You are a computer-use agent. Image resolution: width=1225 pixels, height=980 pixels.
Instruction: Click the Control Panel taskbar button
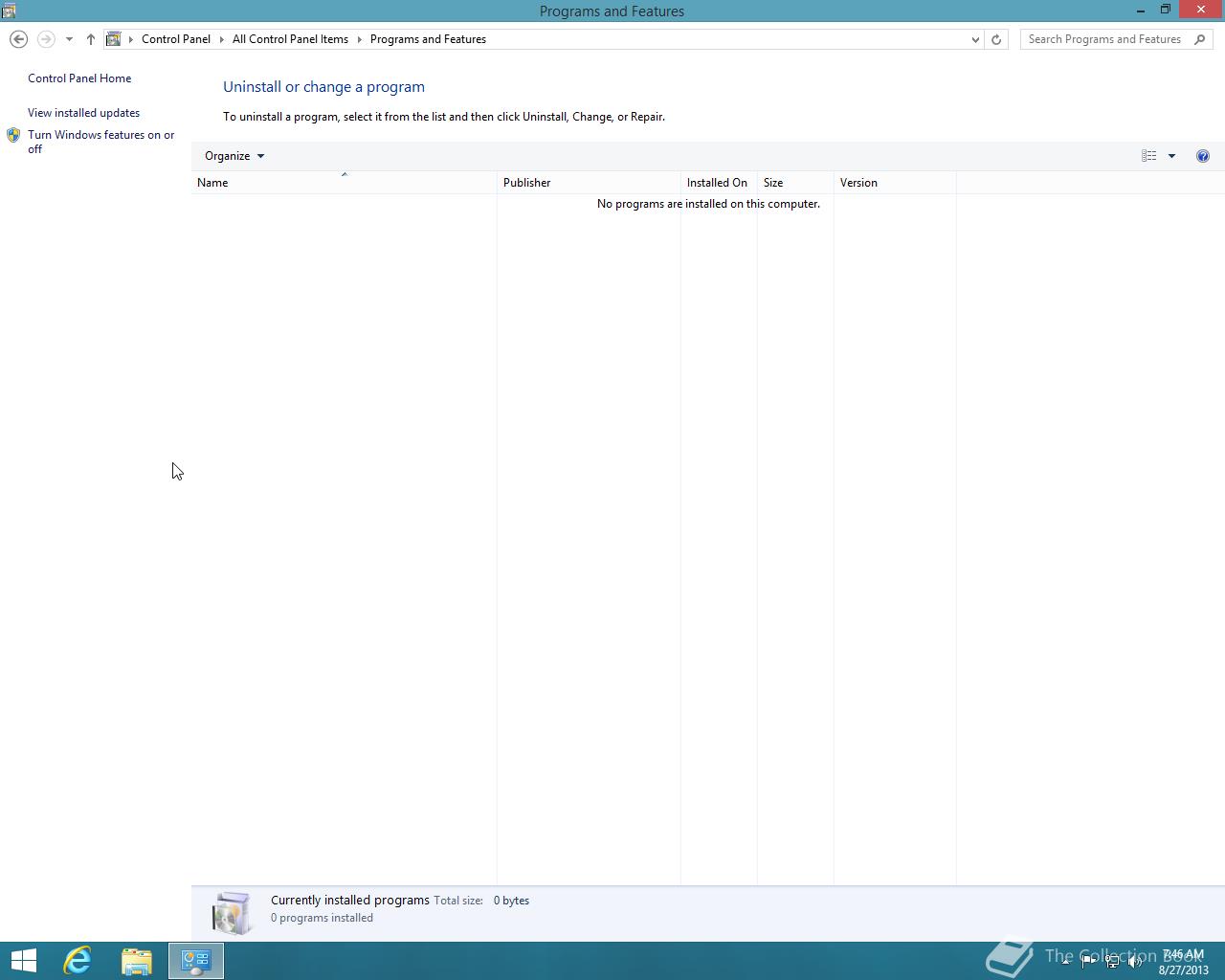(x=196, y=961)
